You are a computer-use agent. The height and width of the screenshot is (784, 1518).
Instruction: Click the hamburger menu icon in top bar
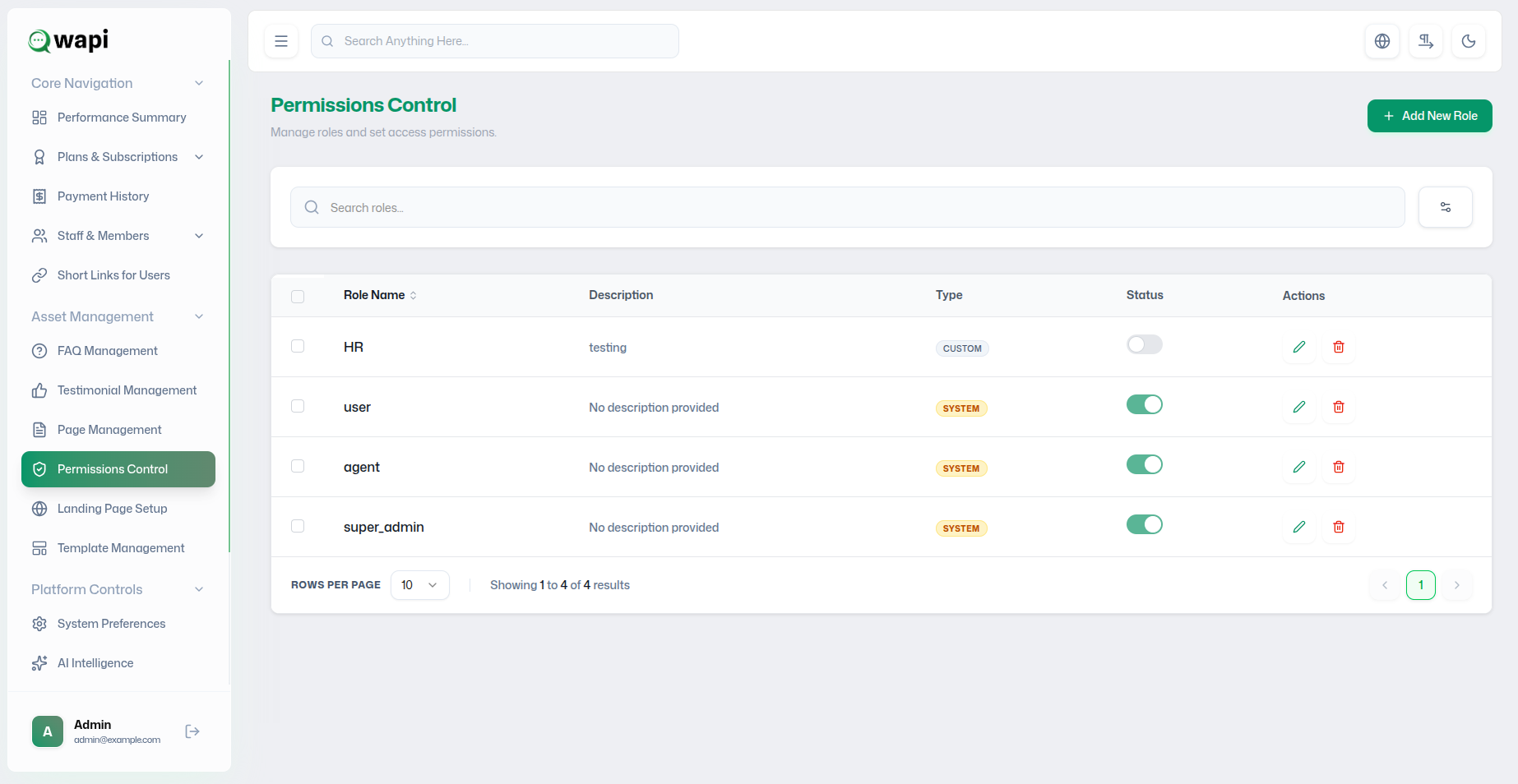click(x=281, y=41)
